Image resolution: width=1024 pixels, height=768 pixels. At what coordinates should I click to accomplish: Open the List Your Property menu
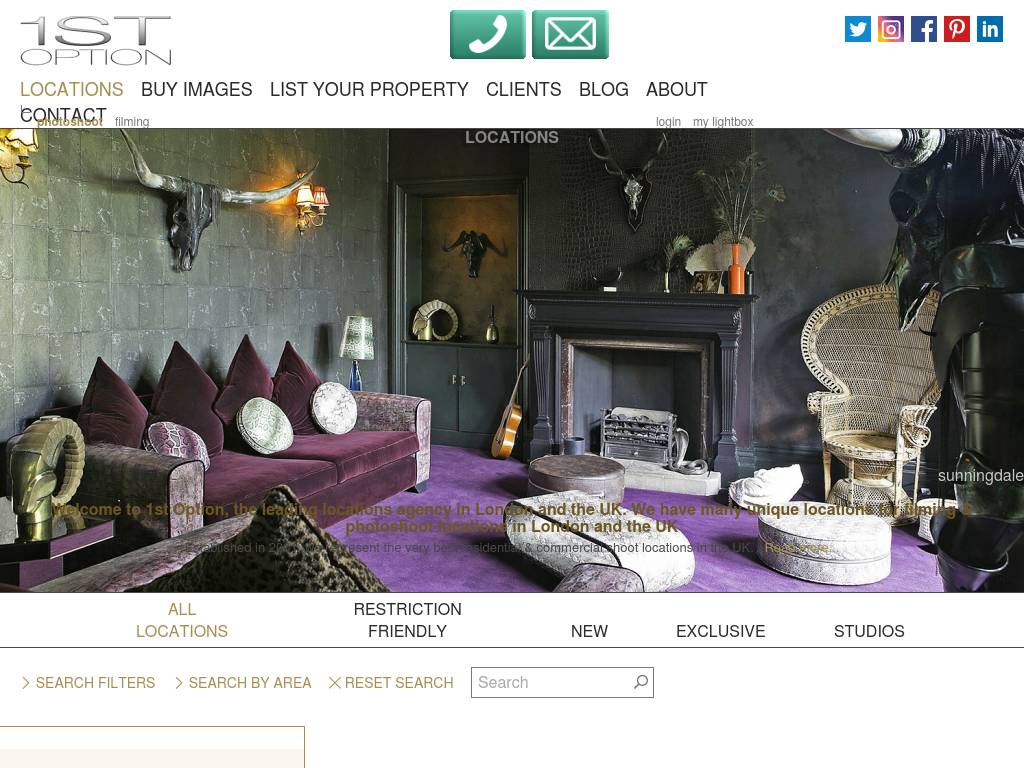[x=369, y=89]
